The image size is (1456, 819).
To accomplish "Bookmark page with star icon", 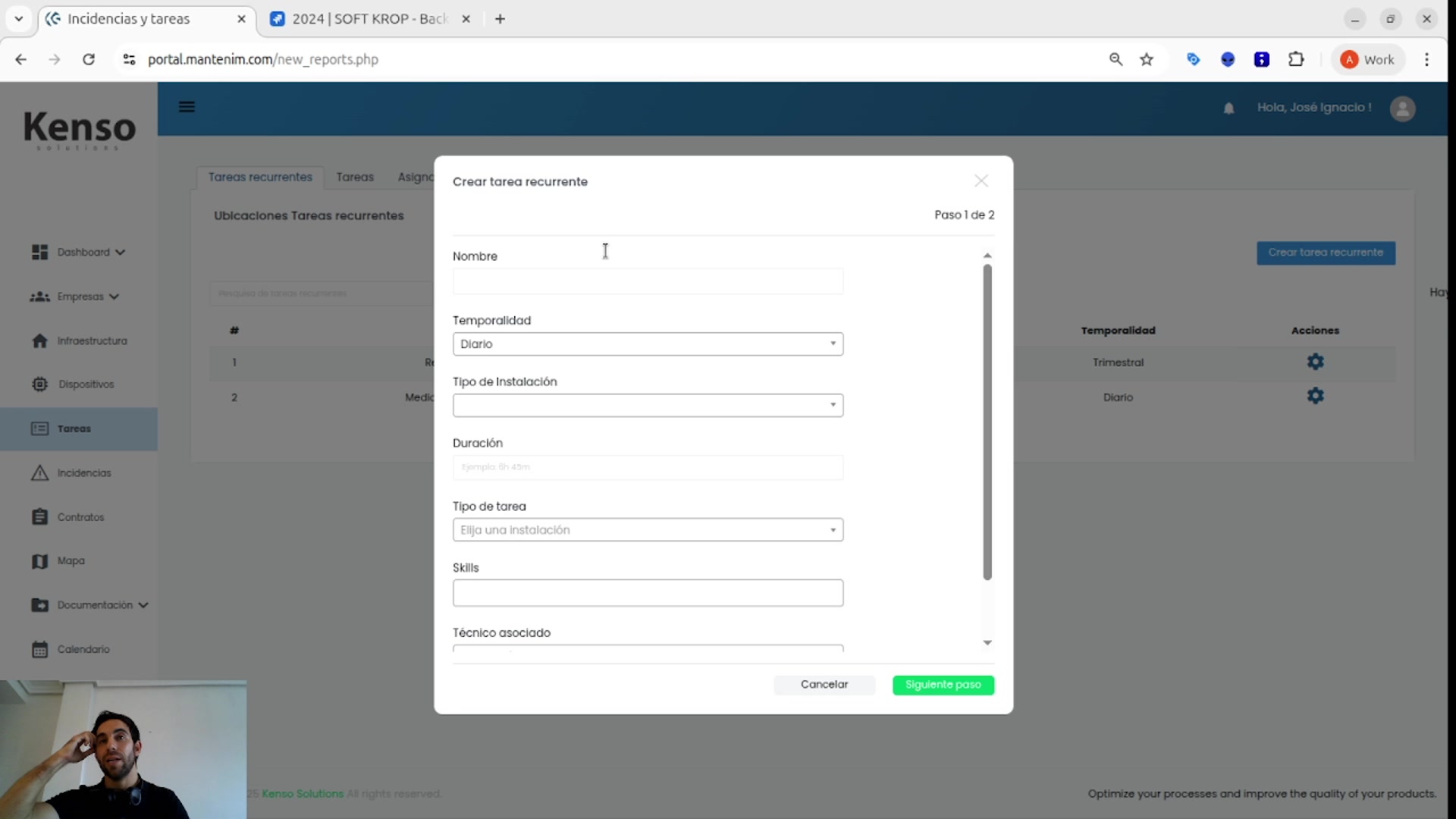I will (1147, 59).
